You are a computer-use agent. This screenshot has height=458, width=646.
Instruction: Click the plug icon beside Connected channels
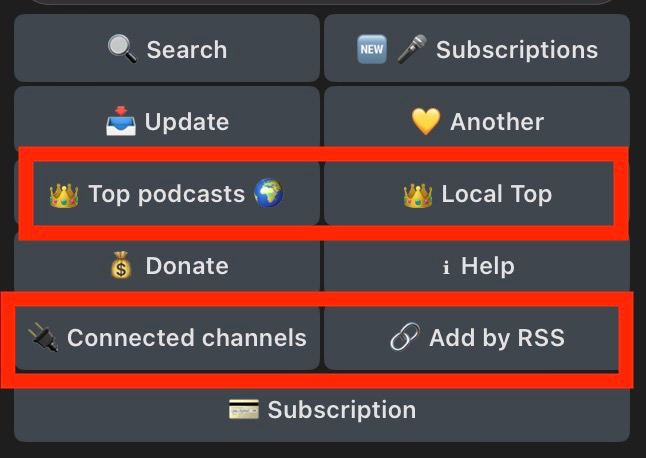[43, 337]
